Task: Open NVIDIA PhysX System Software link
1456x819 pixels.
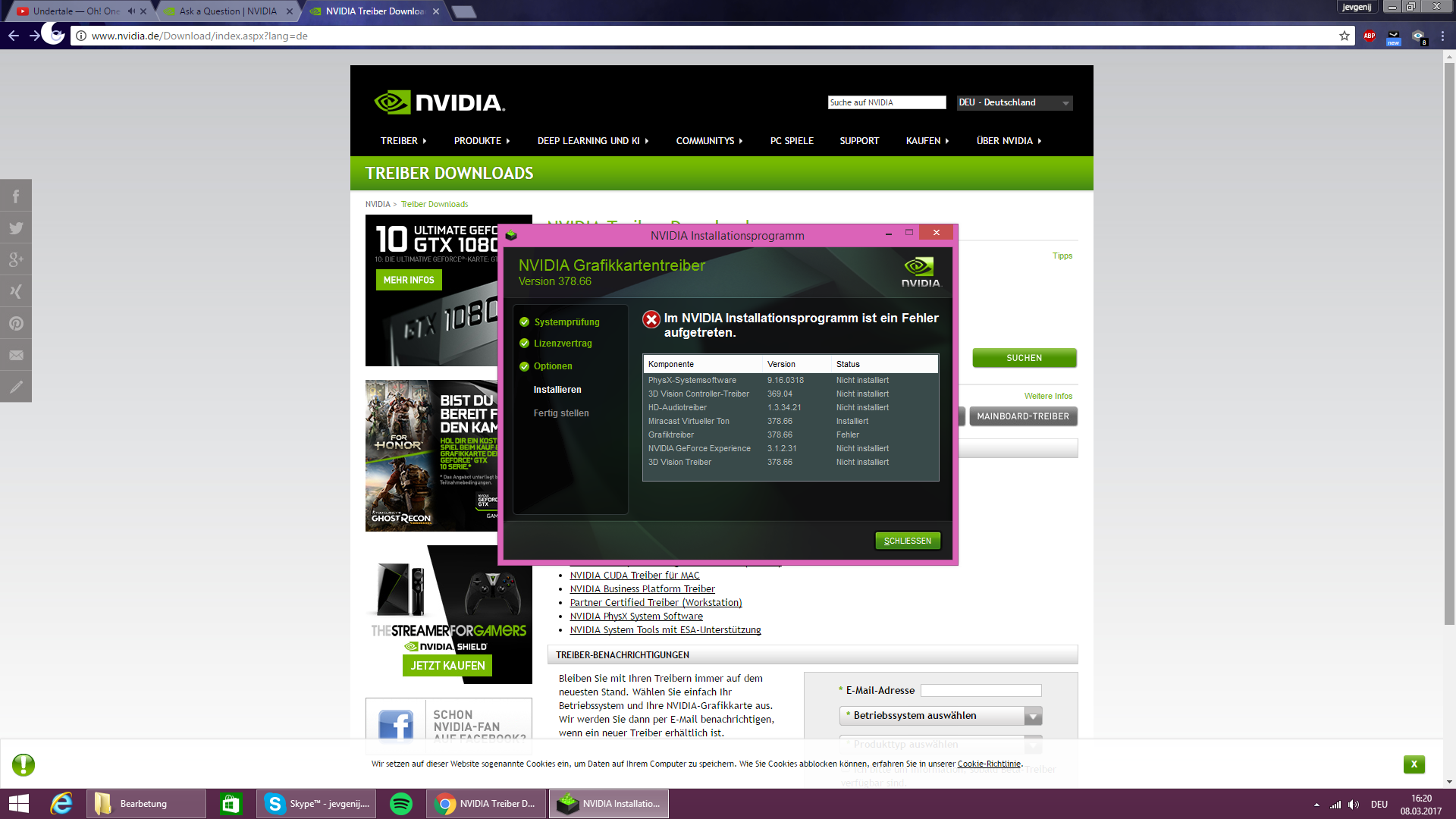Action: pos(635,617)
